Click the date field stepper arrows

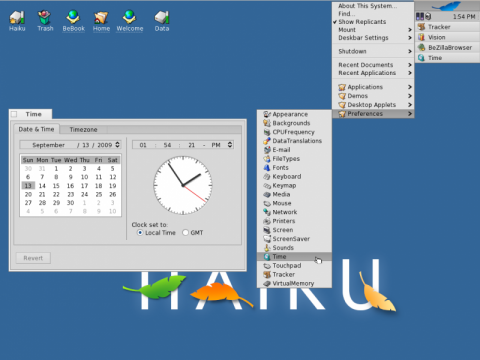click(x=117, y=145)
